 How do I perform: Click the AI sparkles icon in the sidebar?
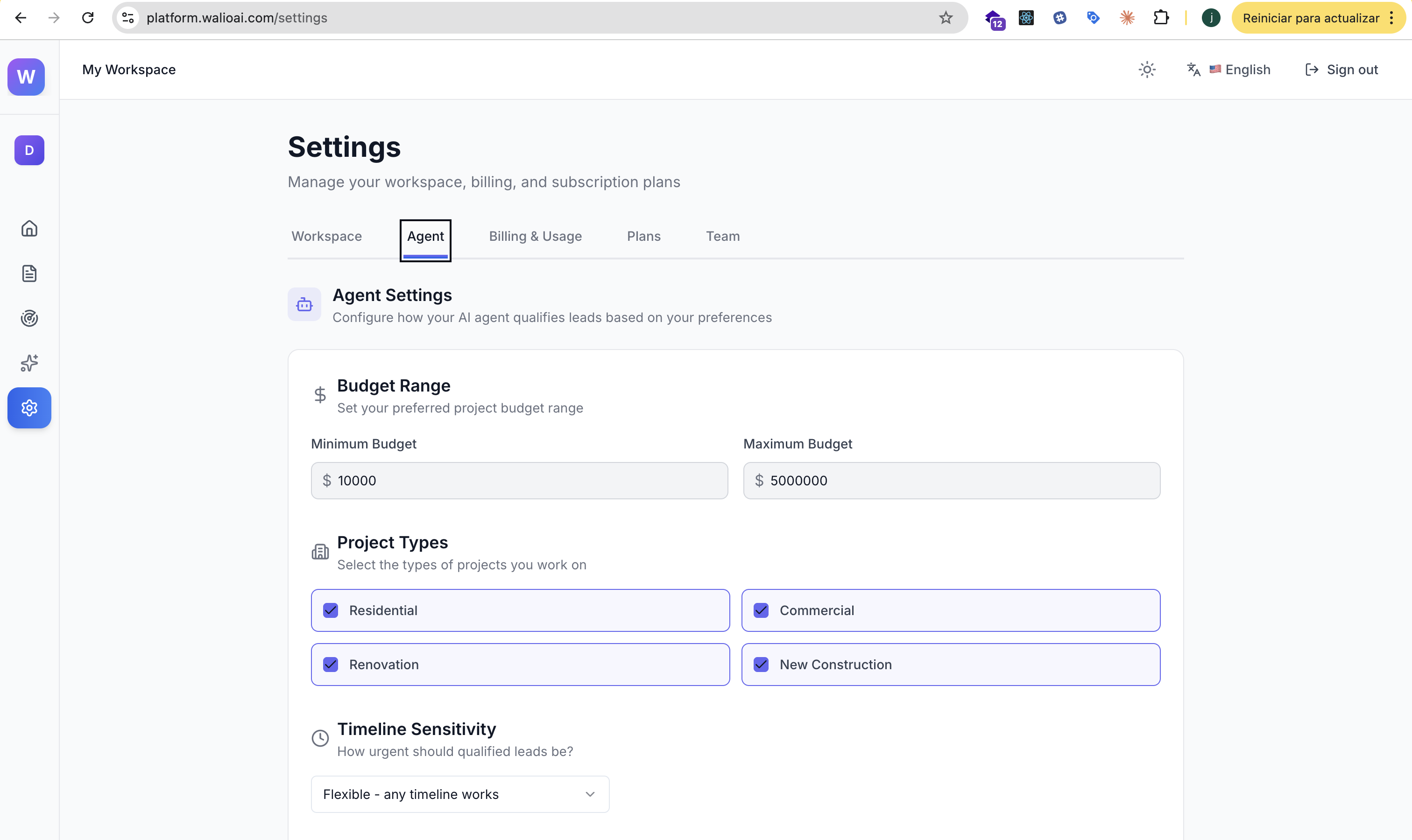click(x=29, y=363)
